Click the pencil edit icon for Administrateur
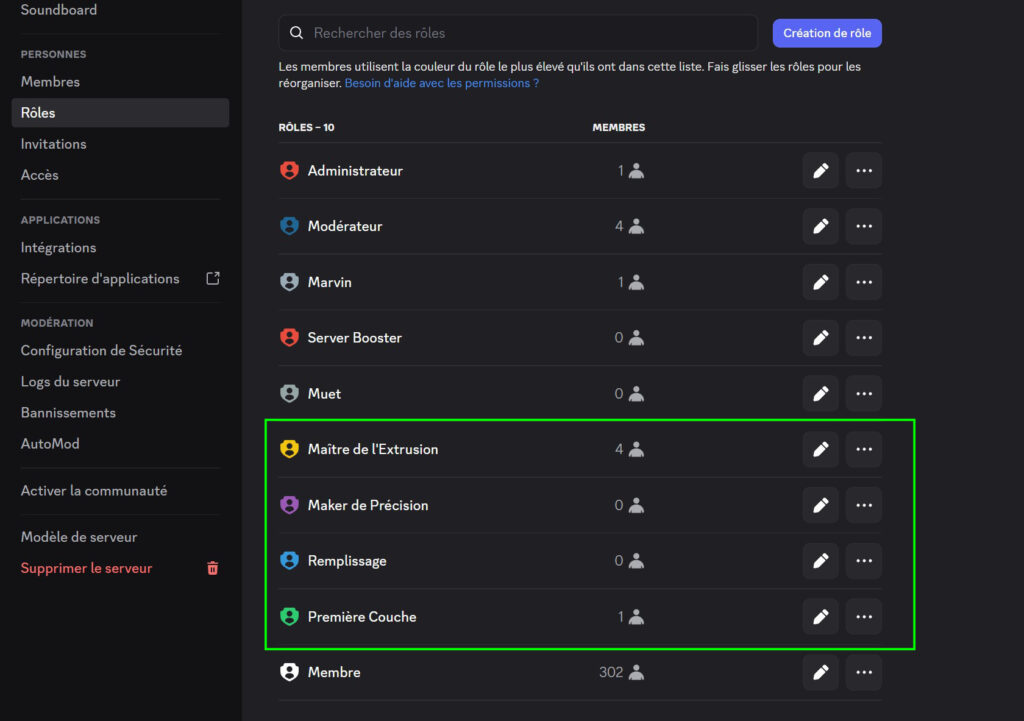The image size is (1024, 721). point(820,171)
